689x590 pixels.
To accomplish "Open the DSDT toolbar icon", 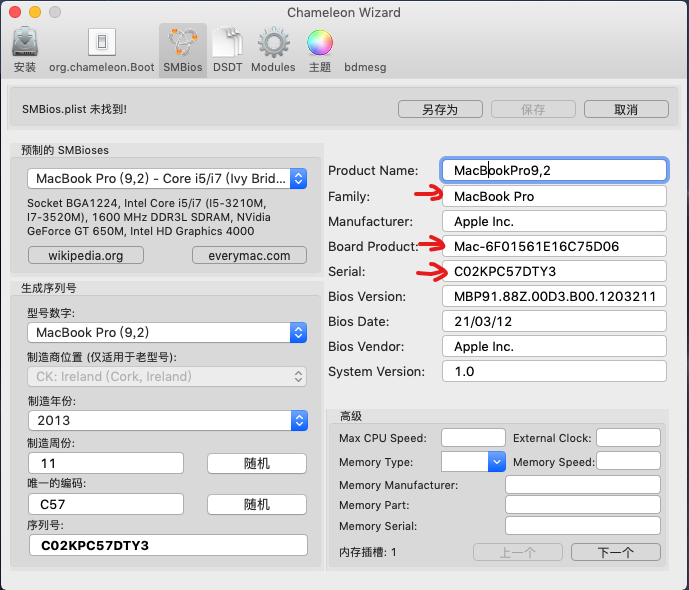I will pyautogui.click(x=227, y=50).
